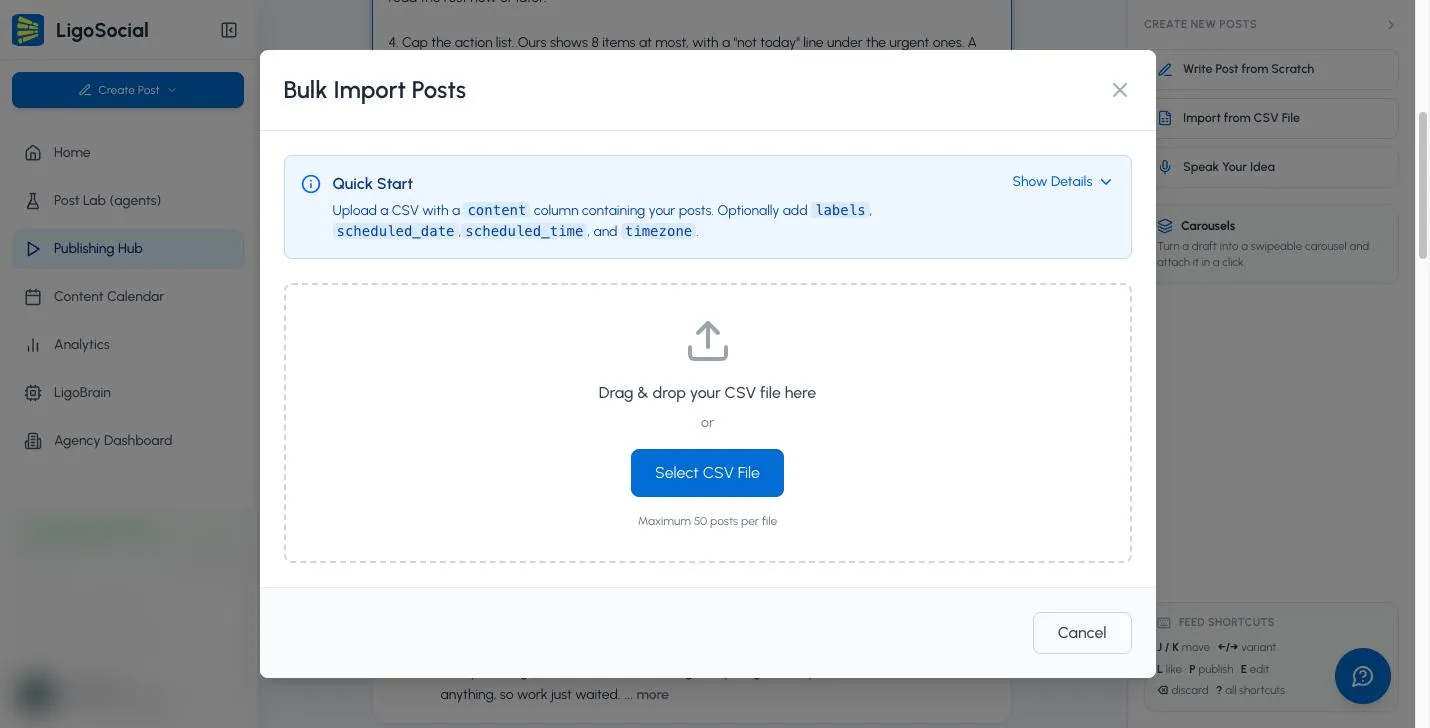This screenshot has width=1430, height=728.
Task: Cancel the bulk import
Action: (1082, 633)
